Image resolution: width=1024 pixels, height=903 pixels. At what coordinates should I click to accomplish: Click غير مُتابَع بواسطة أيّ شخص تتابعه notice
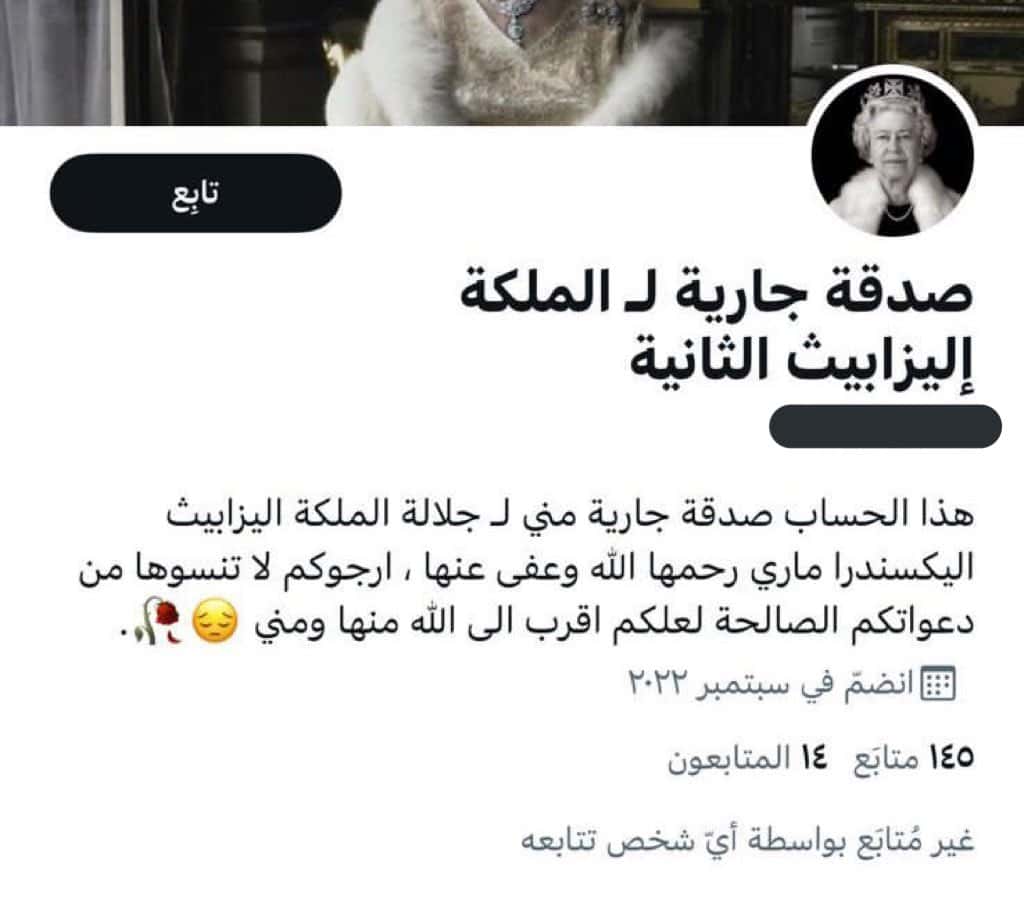[x=747, y=840]
